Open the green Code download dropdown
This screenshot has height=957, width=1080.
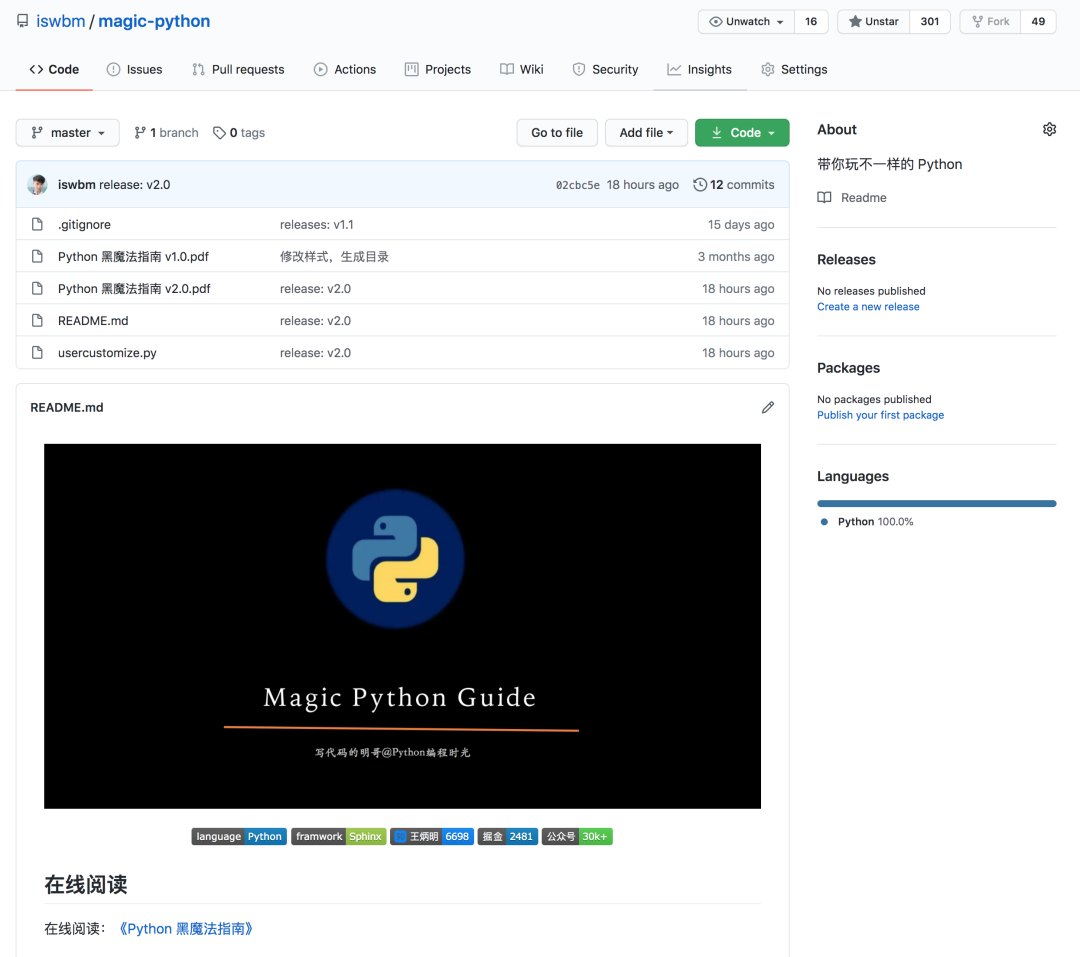click(x=742, y=133)
